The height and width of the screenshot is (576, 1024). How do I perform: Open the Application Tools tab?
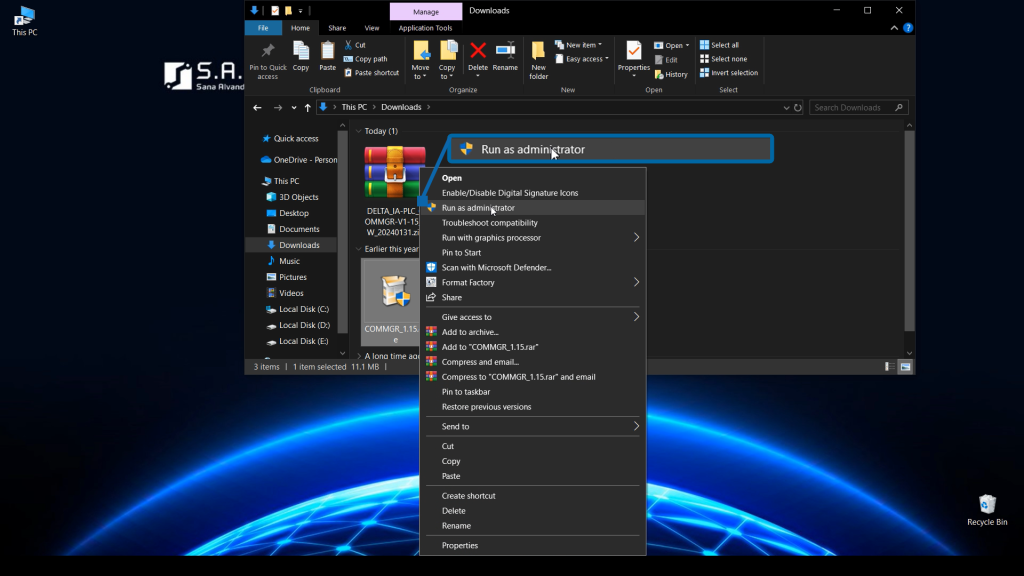click(x=425, y=28)
